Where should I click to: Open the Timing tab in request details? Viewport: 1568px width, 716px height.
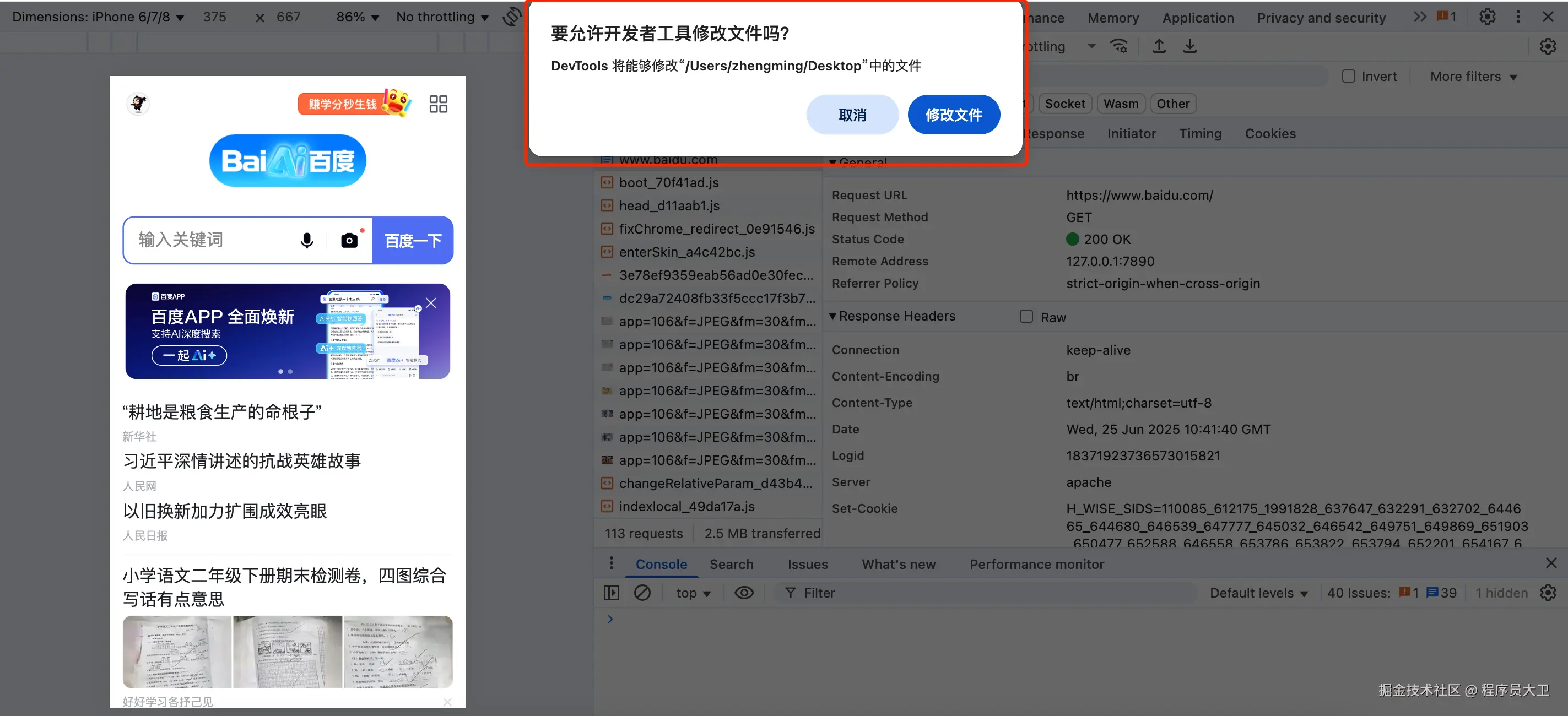[1200, 133]
